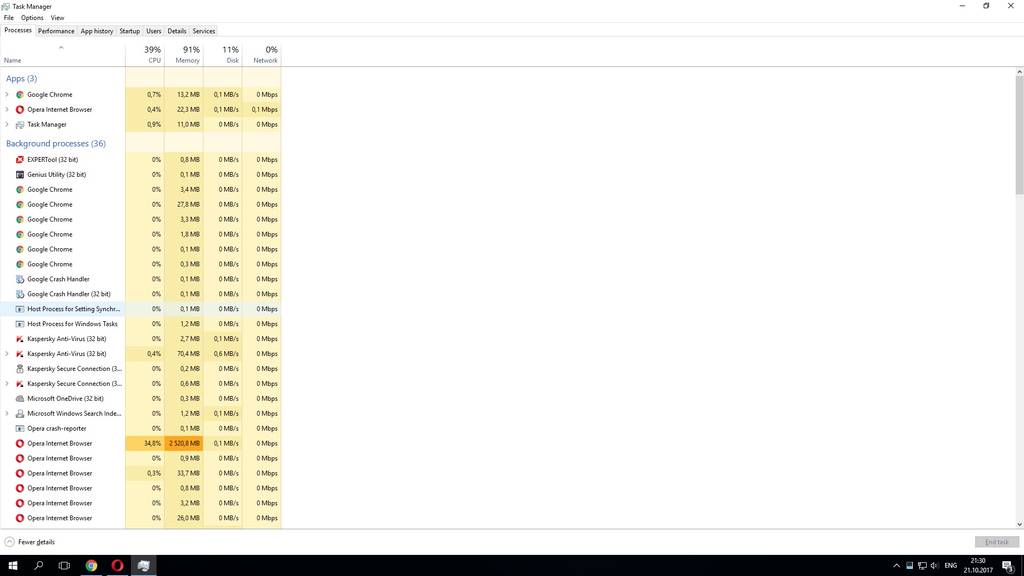The image size is (1024, 576).
Task: Open the File menu
Action: (x=8, y=18)
